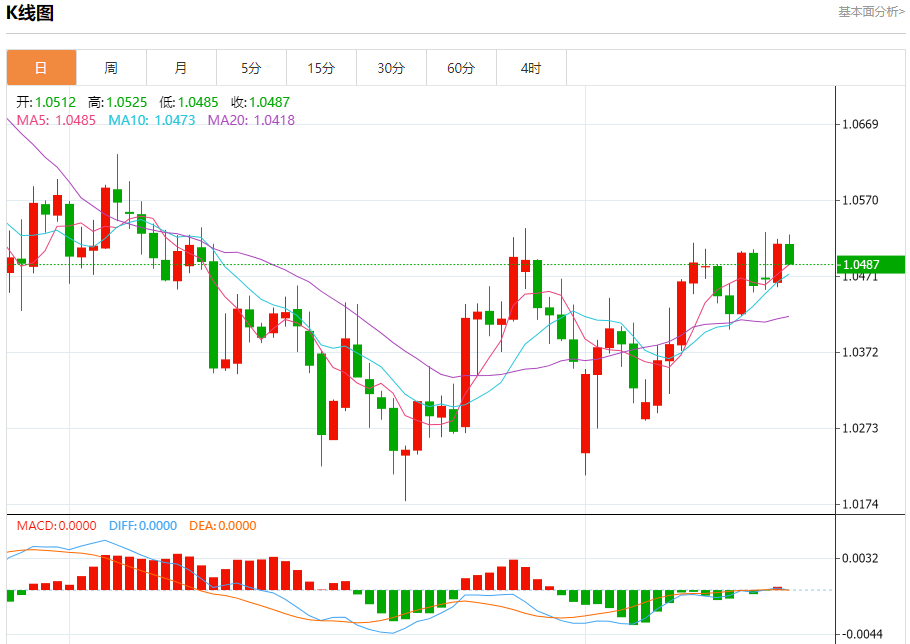
Task: Click the K线图 title heading
Action: point(31,14)
